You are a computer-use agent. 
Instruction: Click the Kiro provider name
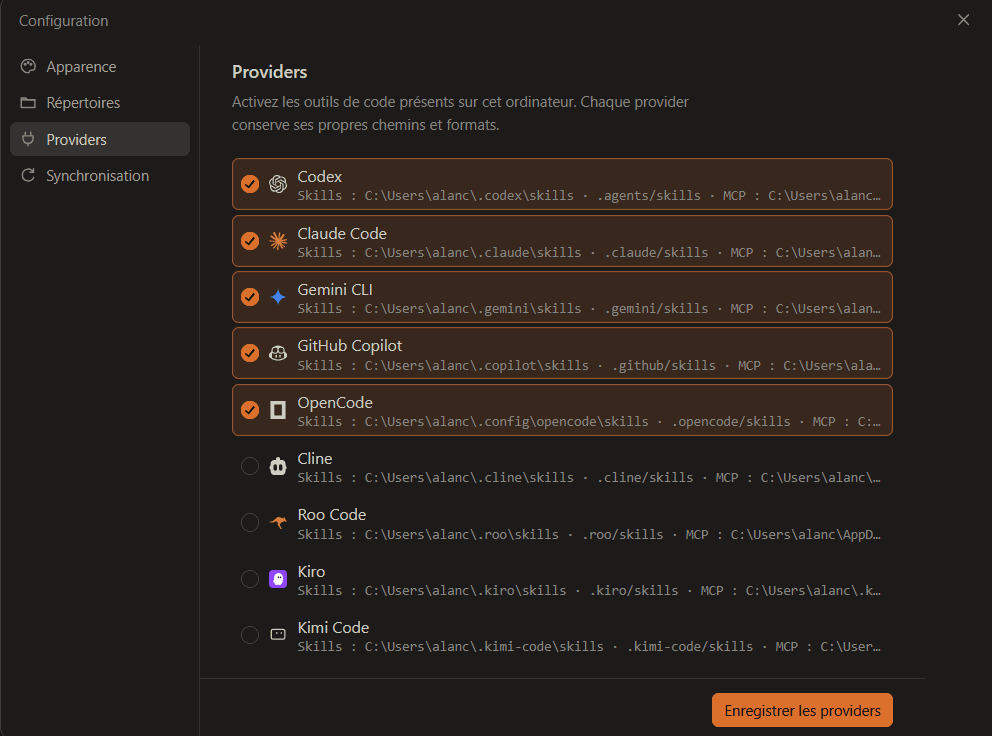[311, 571]
